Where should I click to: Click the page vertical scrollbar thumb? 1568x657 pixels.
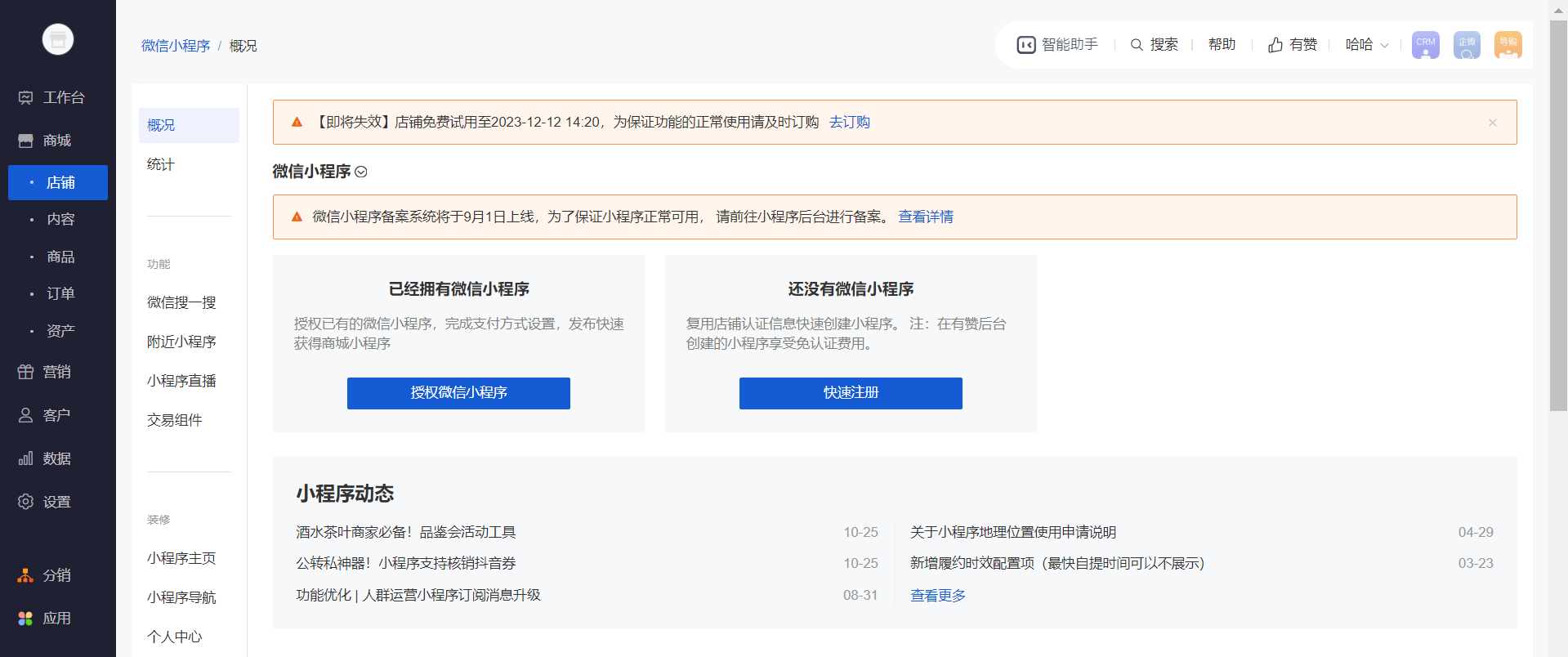click(1558, 216)
